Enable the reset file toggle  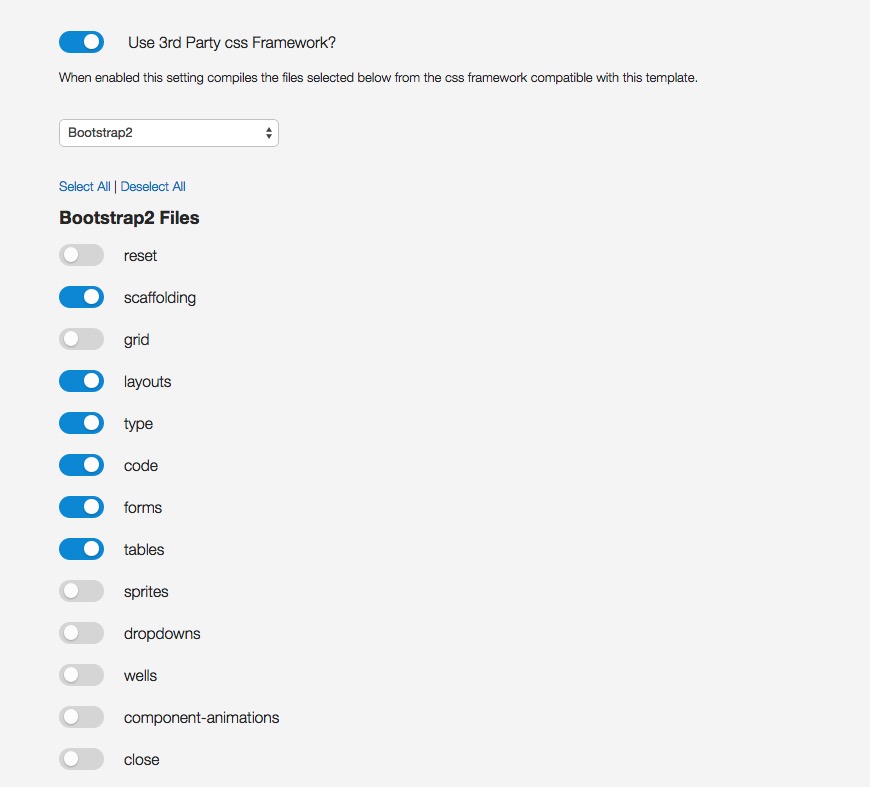click(x=81, y=256)
